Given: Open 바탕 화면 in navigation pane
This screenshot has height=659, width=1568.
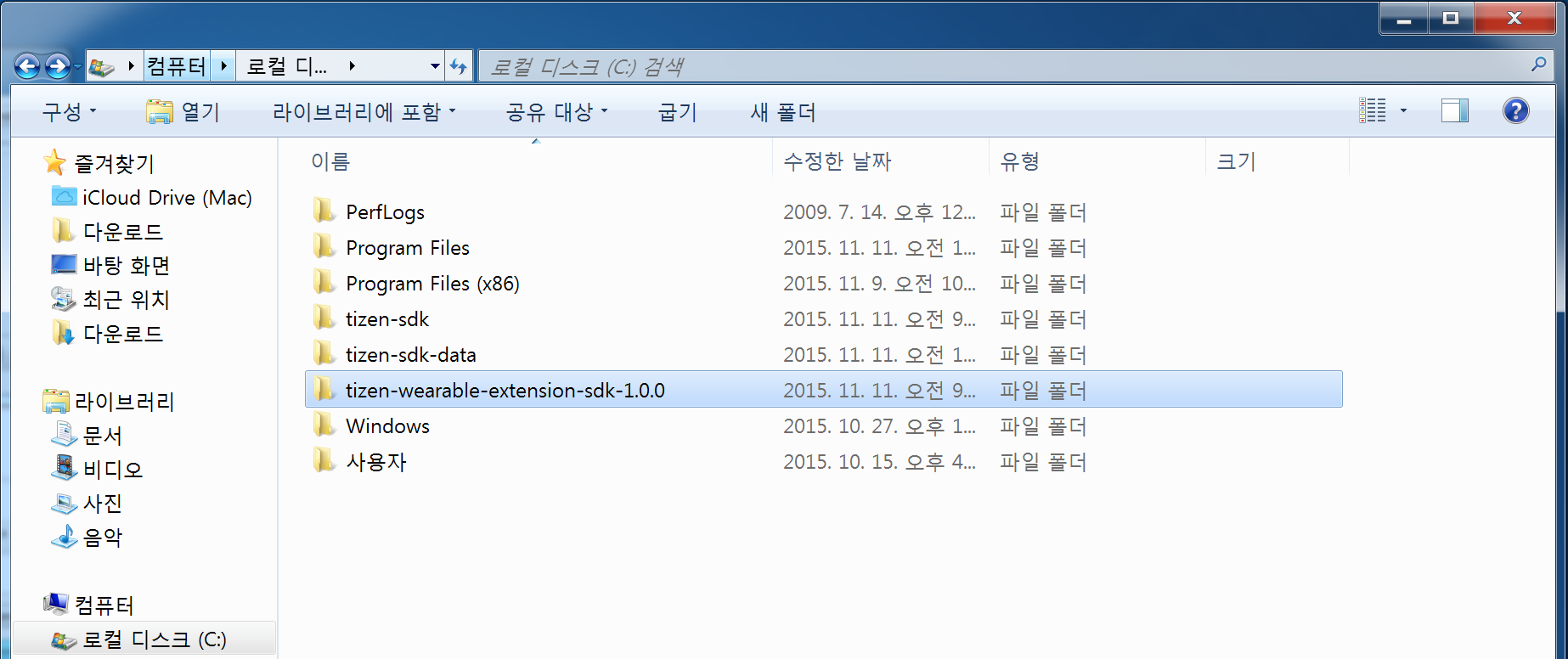Looking at the screenshot, I should tap(110, 265).
